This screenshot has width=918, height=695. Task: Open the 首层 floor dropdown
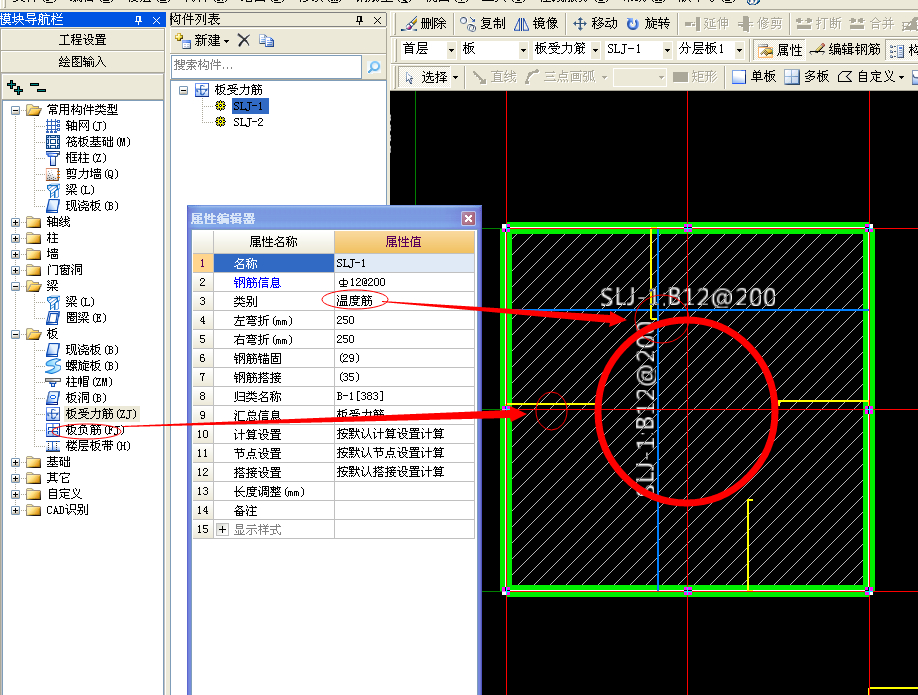tap(451, 50)
